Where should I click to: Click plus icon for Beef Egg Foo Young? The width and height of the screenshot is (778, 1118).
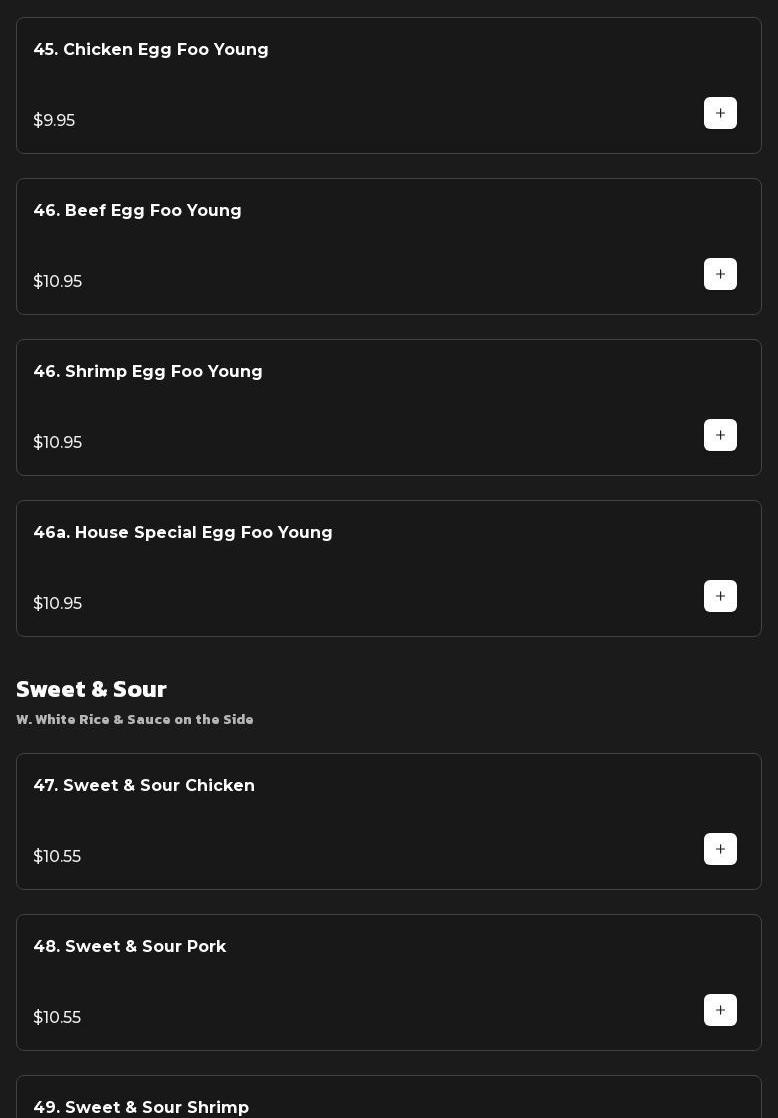pyautogui.click(x=720, y=274)
